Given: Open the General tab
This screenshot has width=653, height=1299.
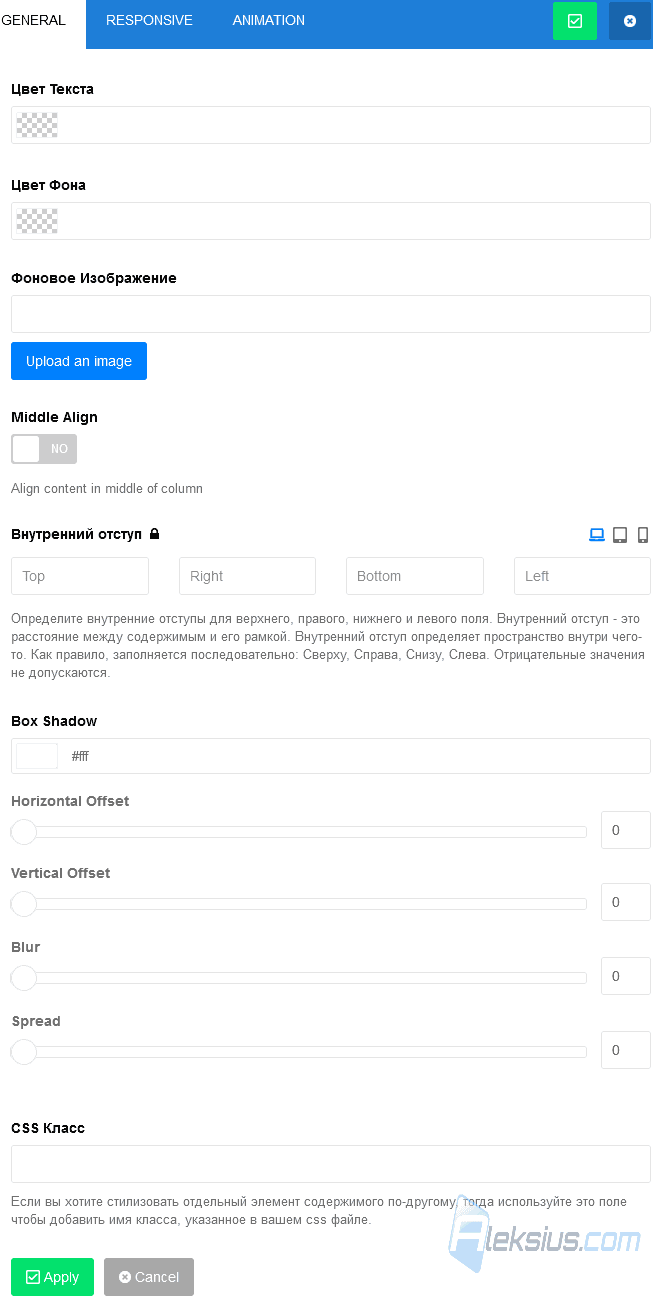Looking at the screenshot, I should click(34, 21).
